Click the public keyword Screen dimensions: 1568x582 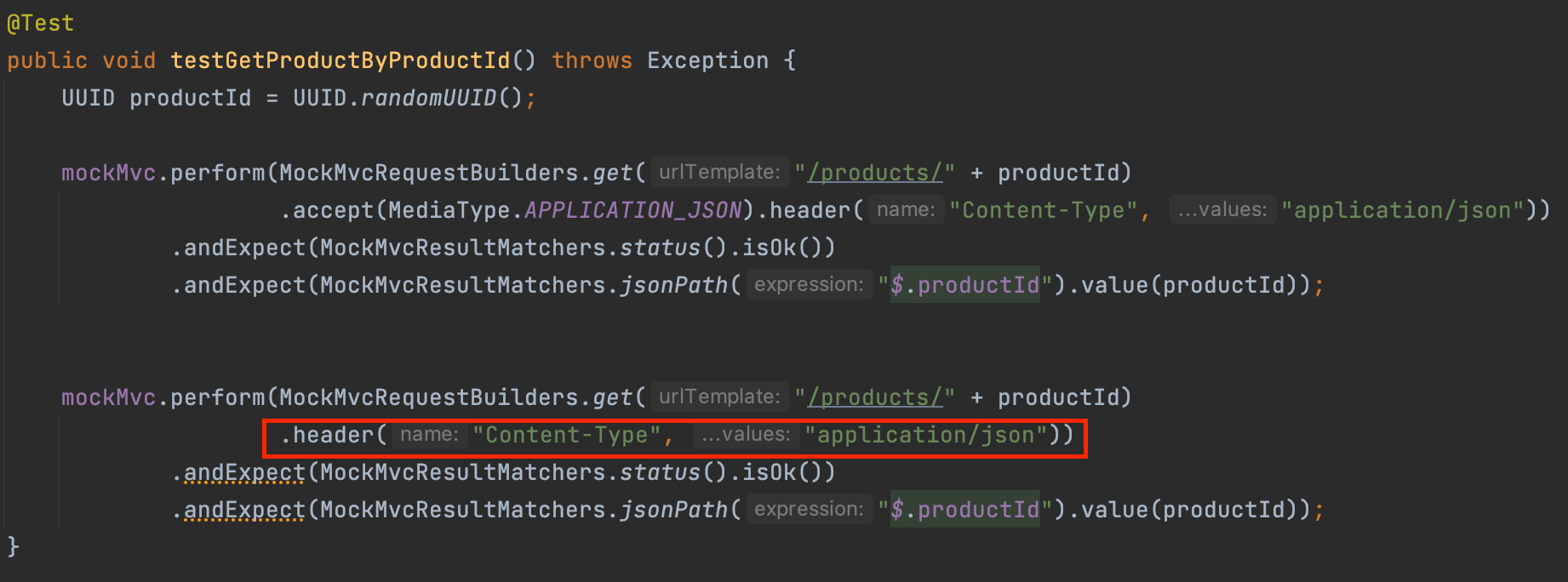[48, 60]
